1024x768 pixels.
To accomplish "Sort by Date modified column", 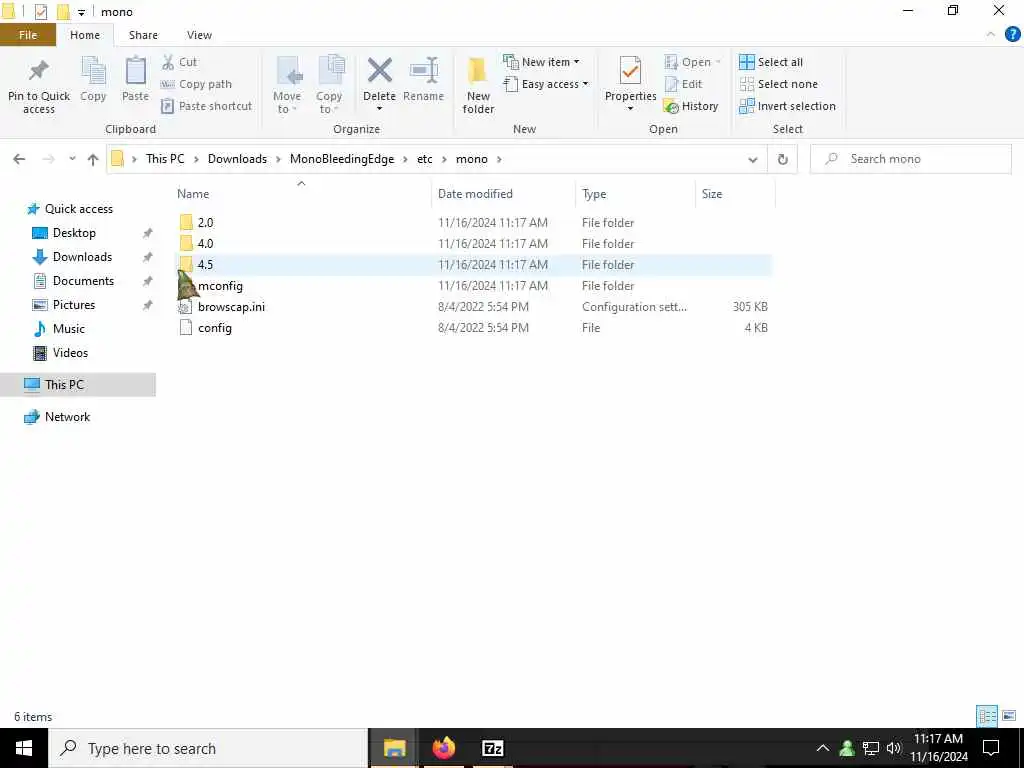I will (x=475, y=194).
